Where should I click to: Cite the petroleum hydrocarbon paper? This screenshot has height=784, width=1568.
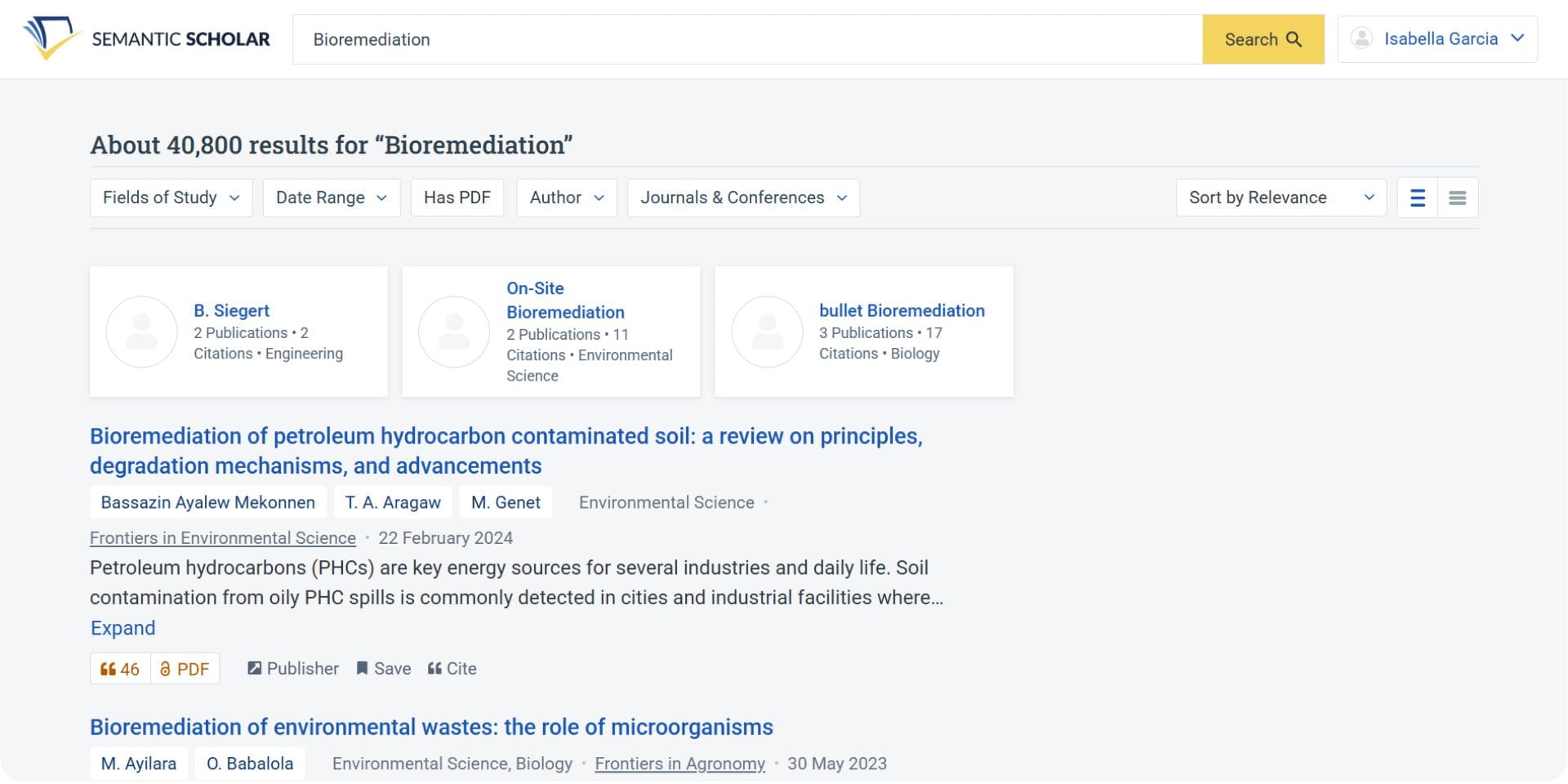click(x=452, y=669)
